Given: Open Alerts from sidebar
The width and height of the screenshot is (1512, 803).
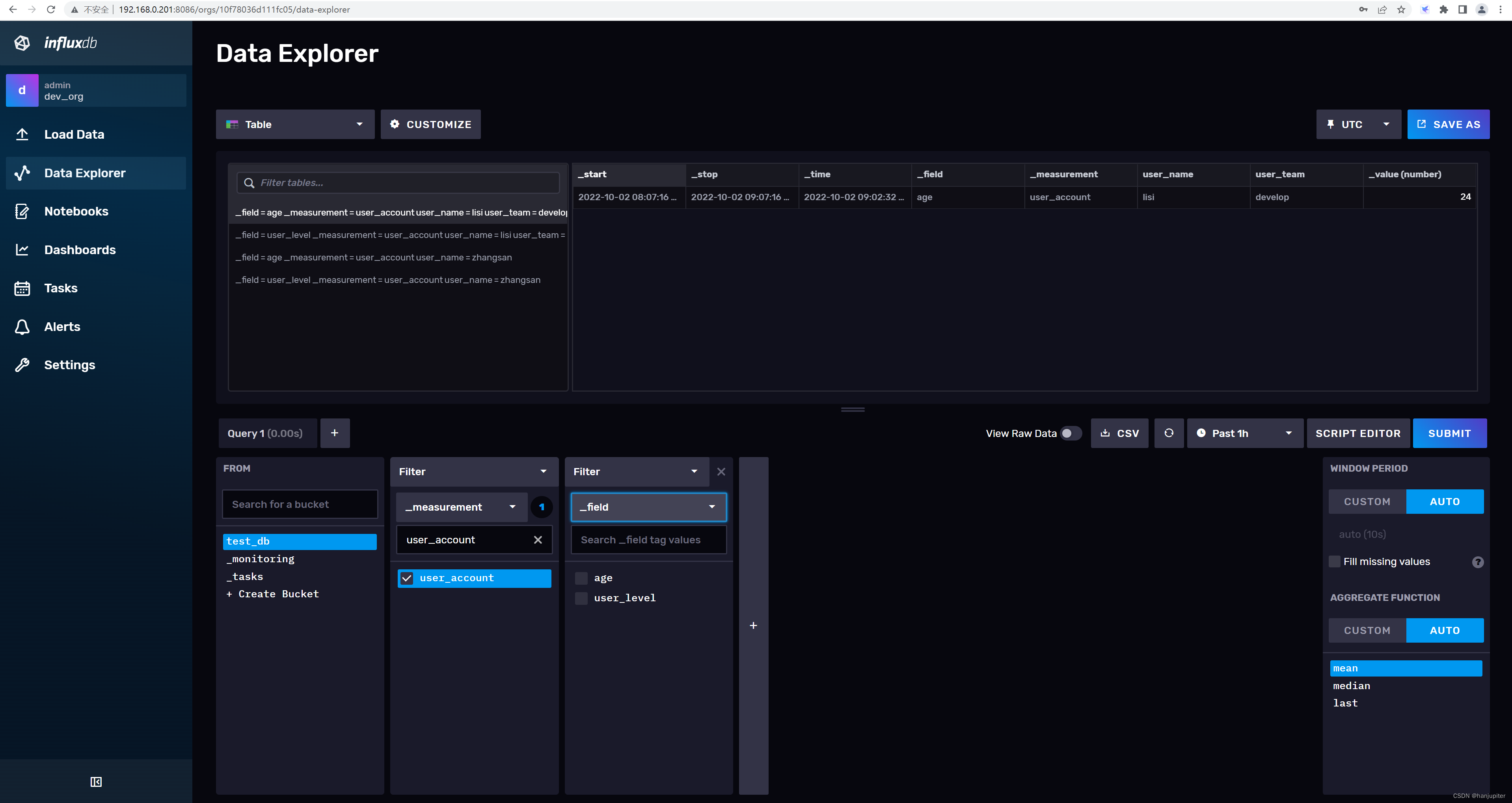Looking at the screenshot, I should coord(62,327).
